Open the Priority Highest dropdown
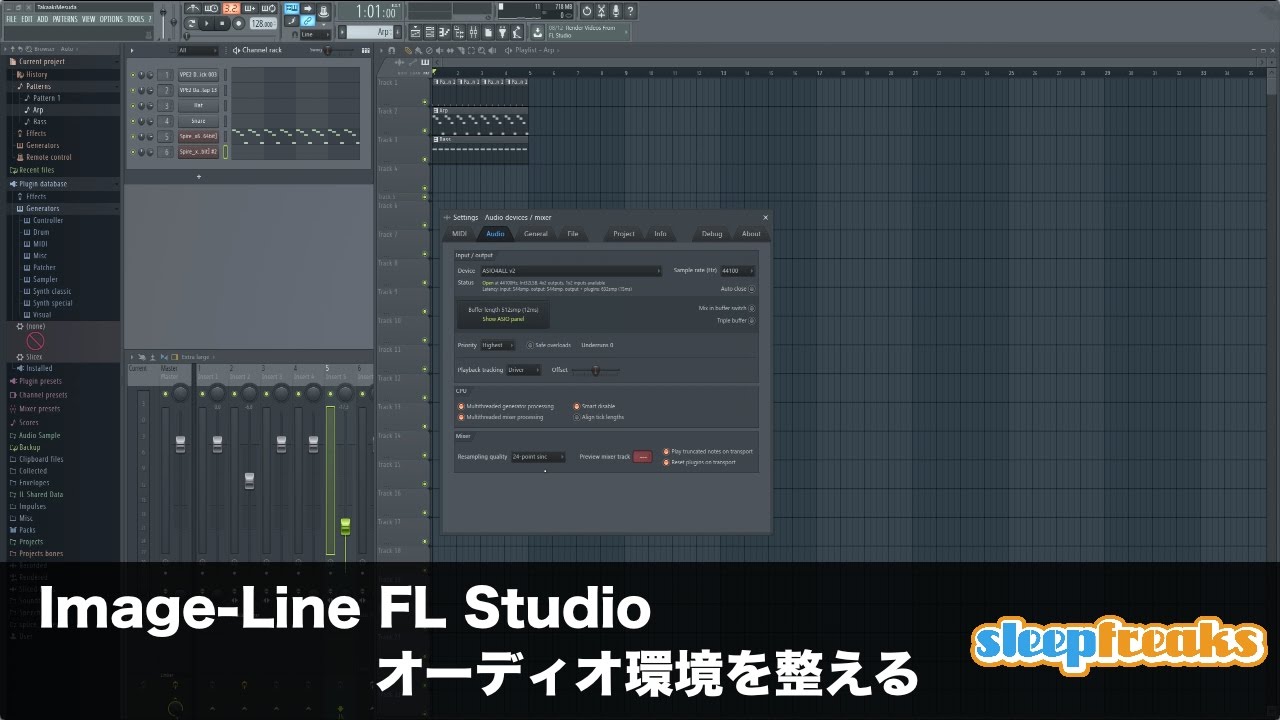 click(497, 345)
